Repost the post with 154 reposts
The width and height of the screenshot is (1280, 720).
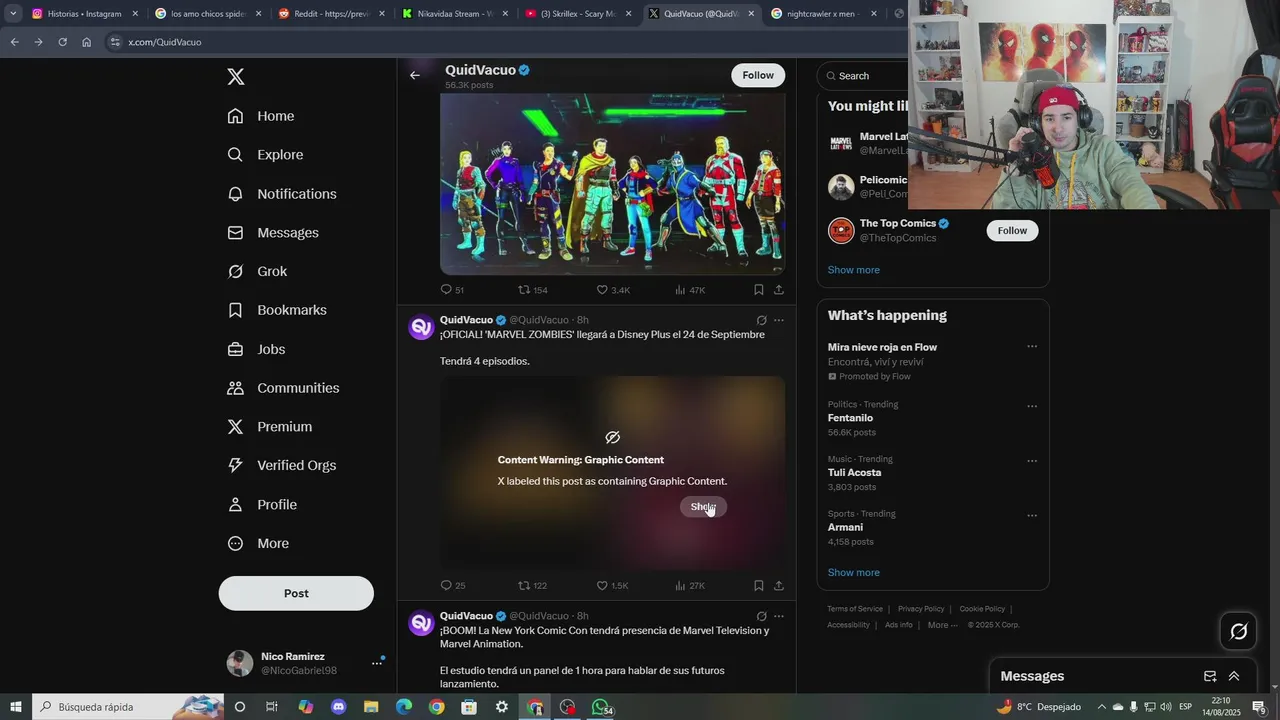point(533,290)
